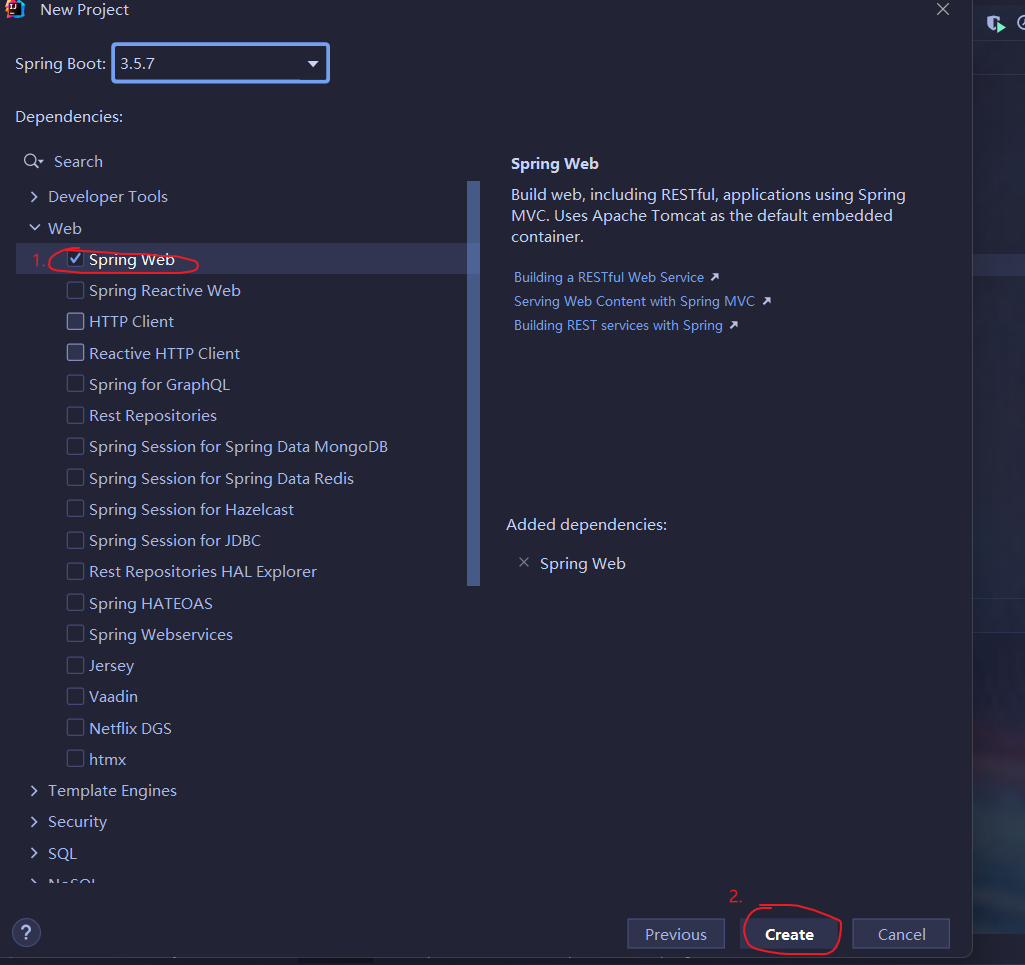
Task: Select Spring Session for Spring Data Redis
Action: 75,478
